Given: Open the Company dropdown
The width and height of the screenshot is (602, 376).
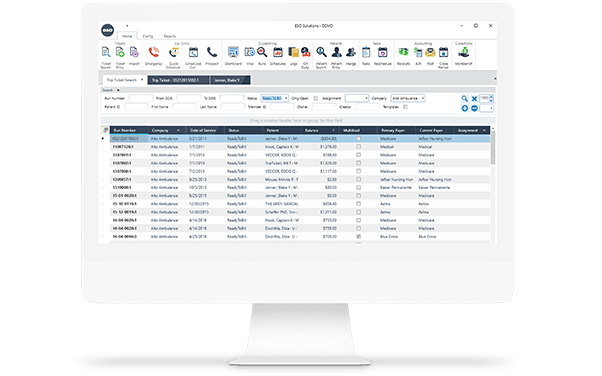Looking at the screenshot, I should (x=423, y=98).
